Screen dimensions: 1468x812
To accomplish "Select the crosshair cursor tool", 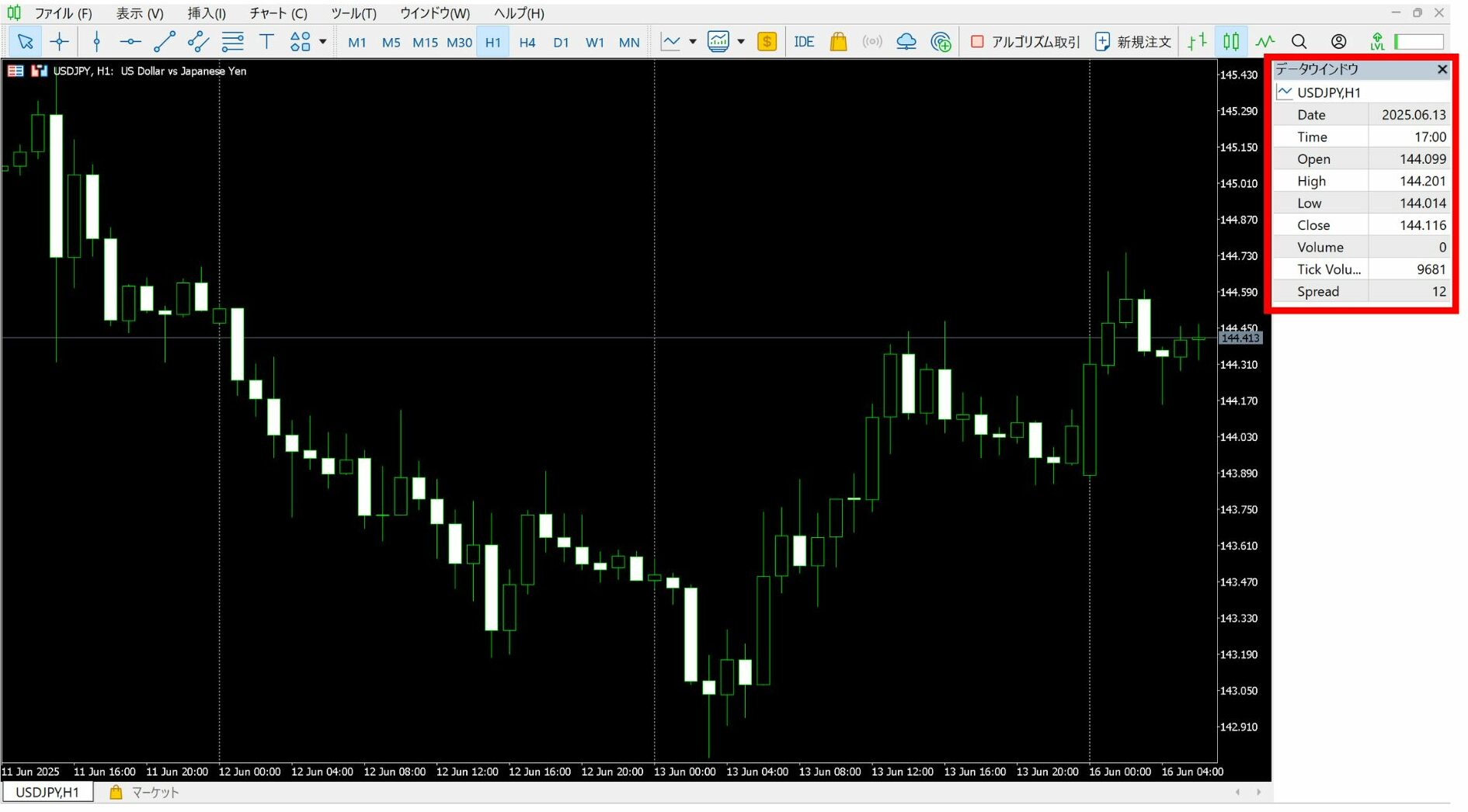I will [59, 42].
